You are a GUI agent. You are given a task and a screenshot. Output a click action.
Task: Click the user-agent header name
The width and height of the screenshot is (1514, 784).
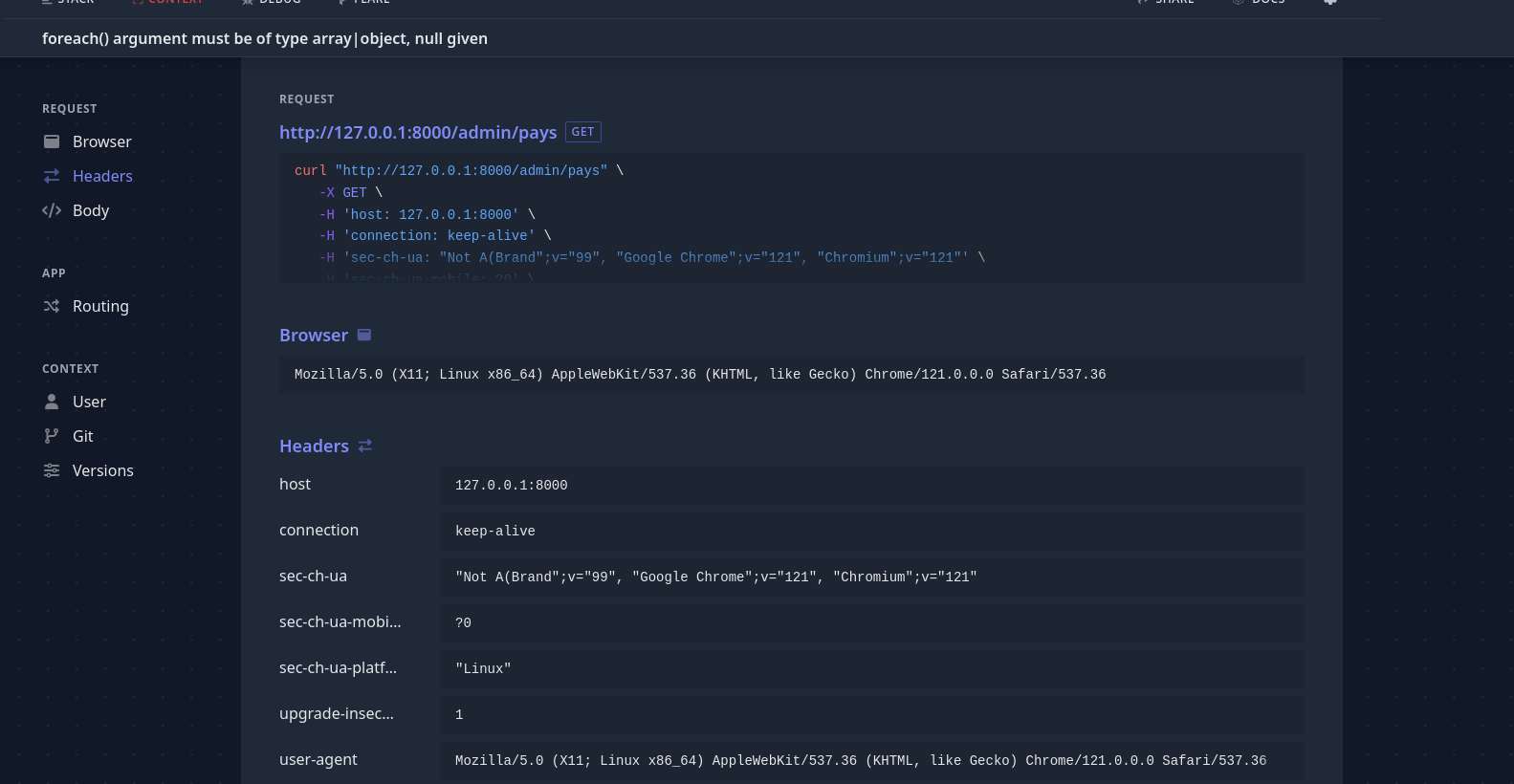click(318, 760)
